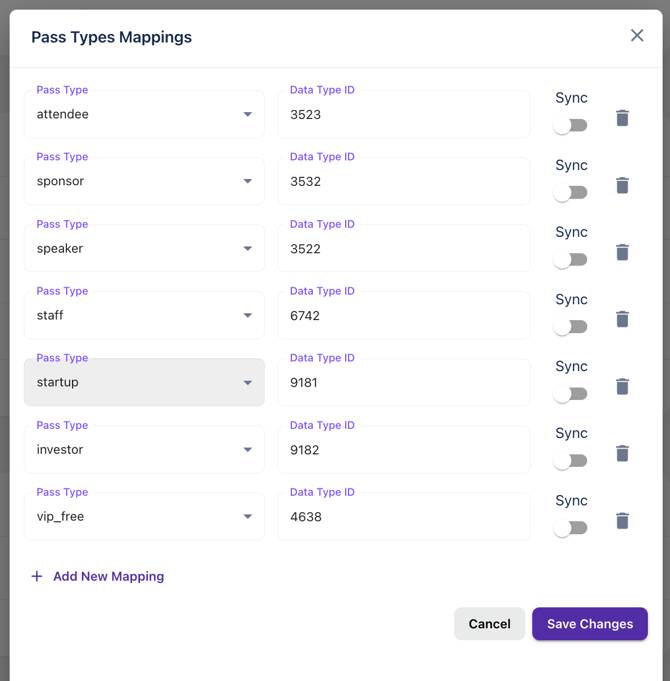The image size is (670, 681).
Task: Delete the staff pass type mapping
Action: [x=622, y=319]
